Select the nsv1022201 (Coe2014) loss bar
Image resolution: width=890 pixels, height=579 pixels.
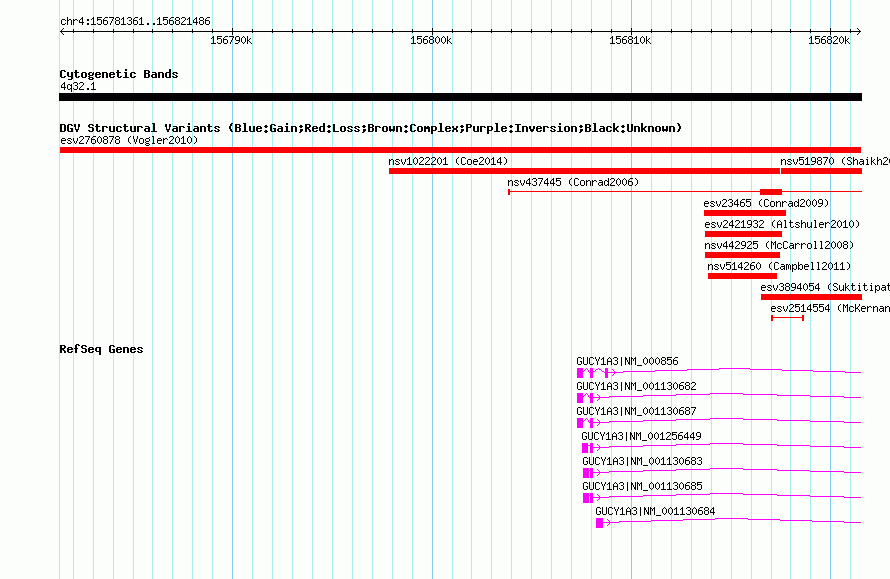[x=584, y=171]
